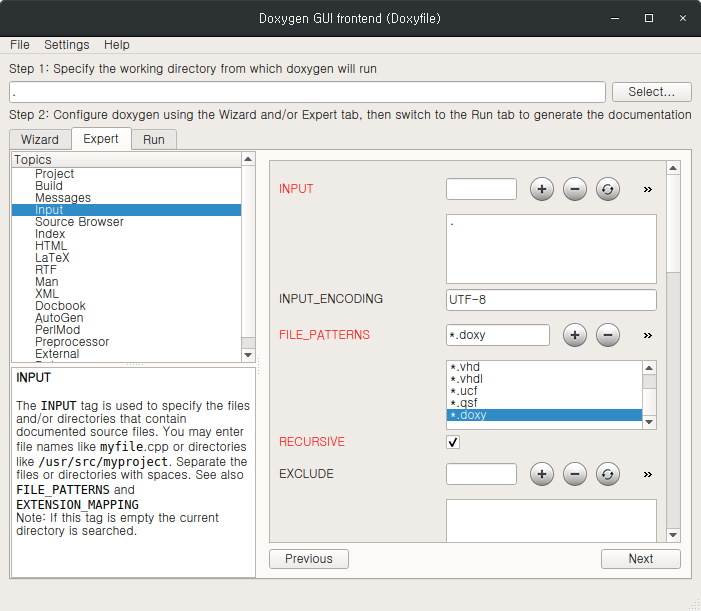
Task: Add entry with INPUT plus button
Action: pyautogui.click(x=542, y=189)
